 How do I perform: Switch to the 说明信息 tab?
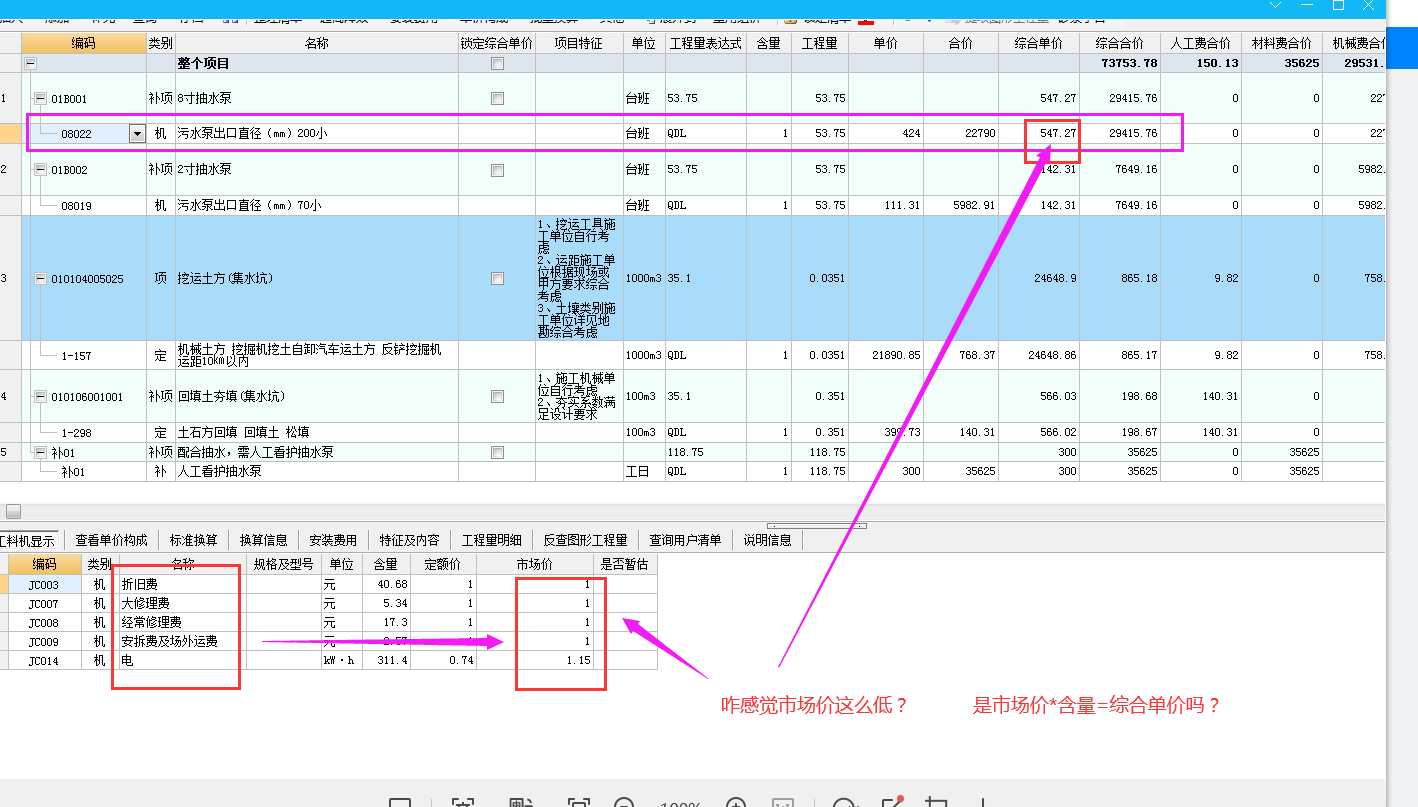(x=767, y=540)
